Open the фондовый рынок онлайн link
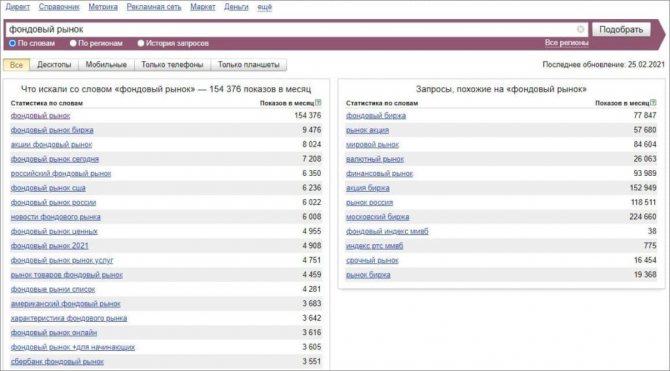This screenshot has width=670, height=371. (x=54, y=333)
